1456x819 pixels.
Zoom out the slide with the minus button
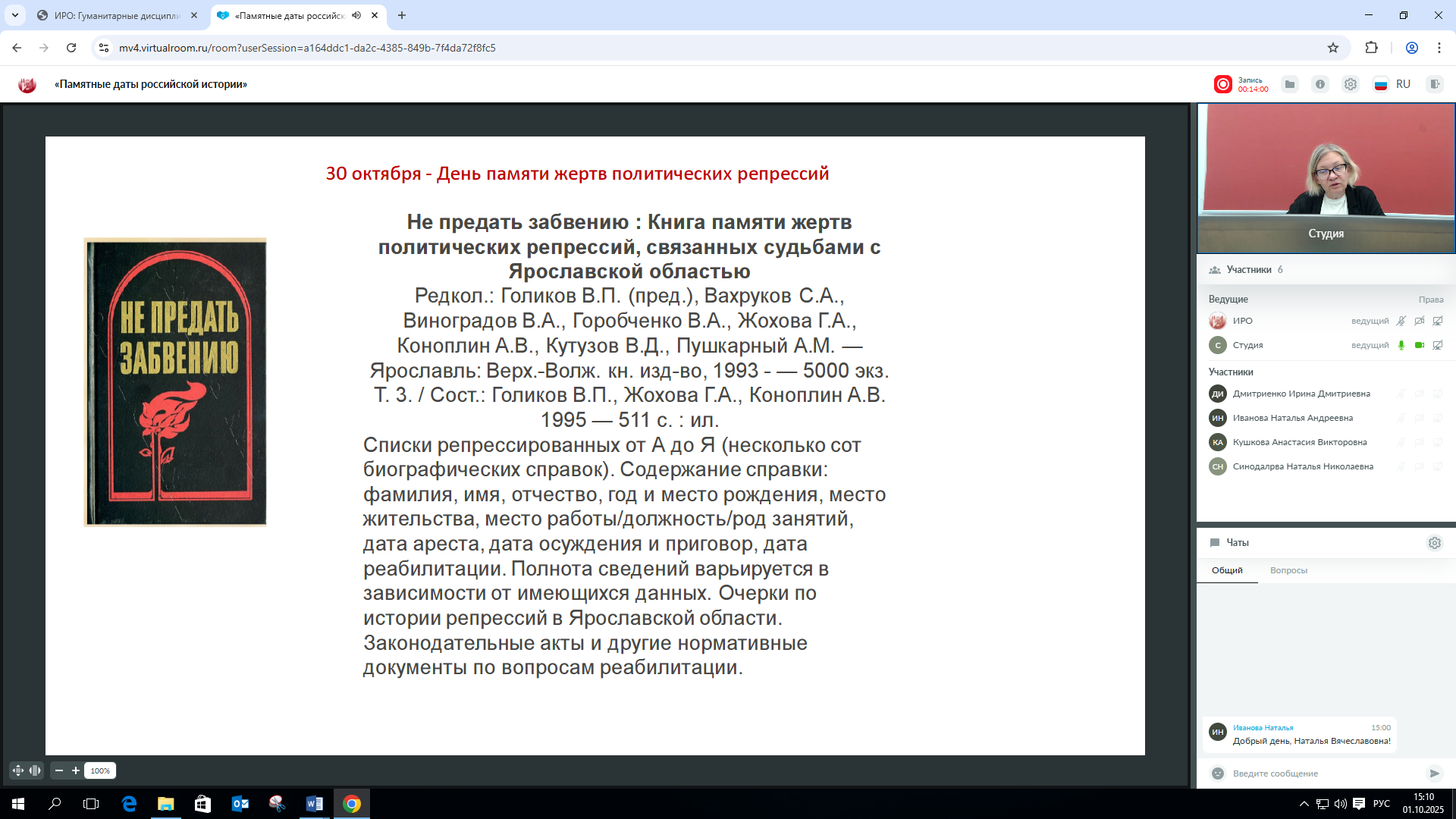(59, 770)
